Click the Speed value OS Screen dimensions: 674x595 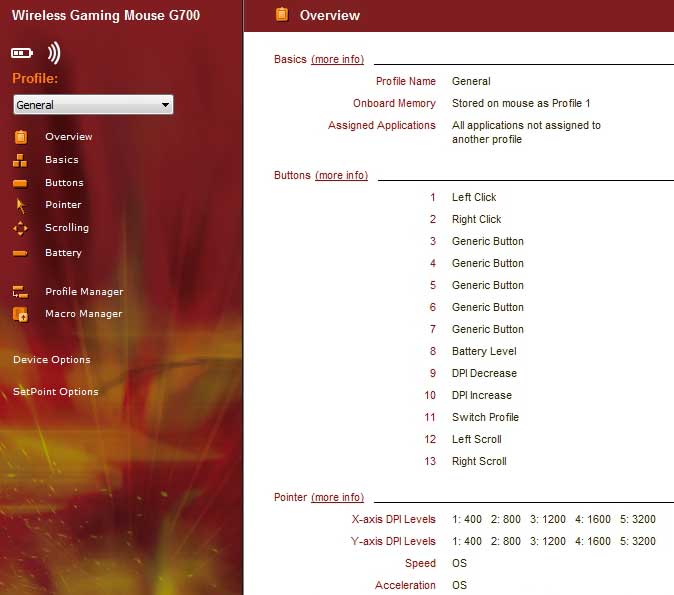click(x=459, y=563)
